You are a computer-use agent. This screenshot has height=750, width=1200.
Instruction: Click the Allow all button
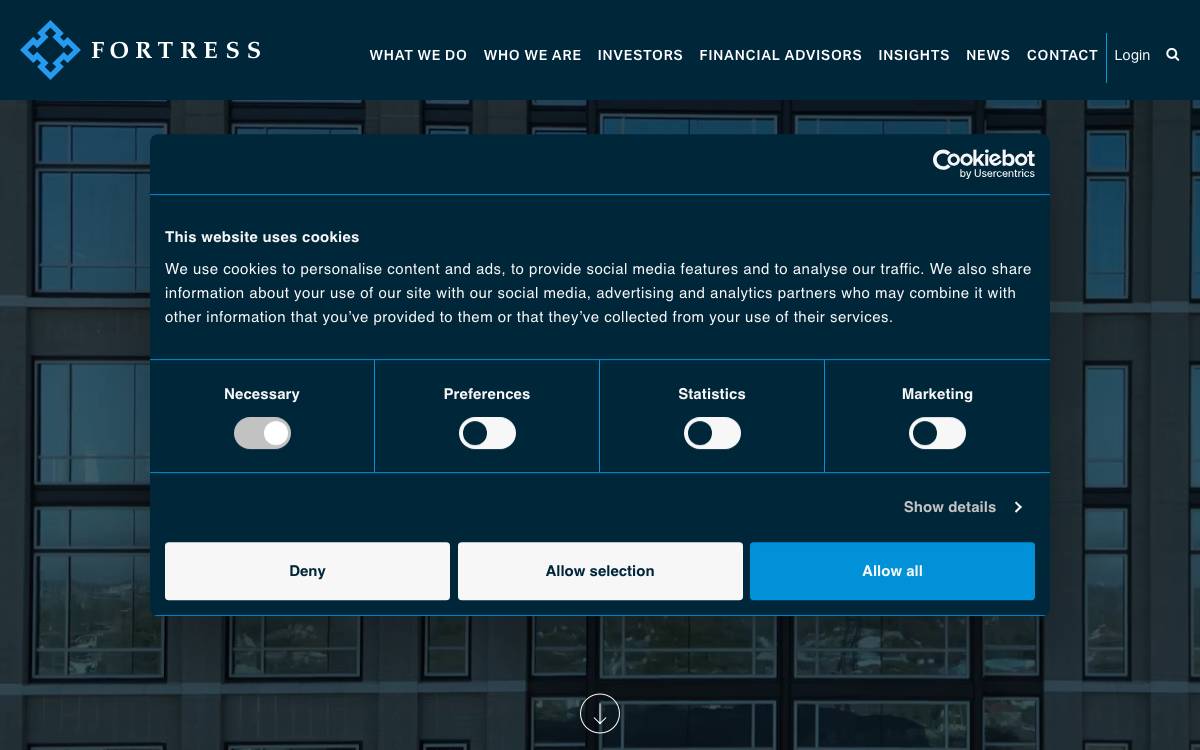coord(892,571)
